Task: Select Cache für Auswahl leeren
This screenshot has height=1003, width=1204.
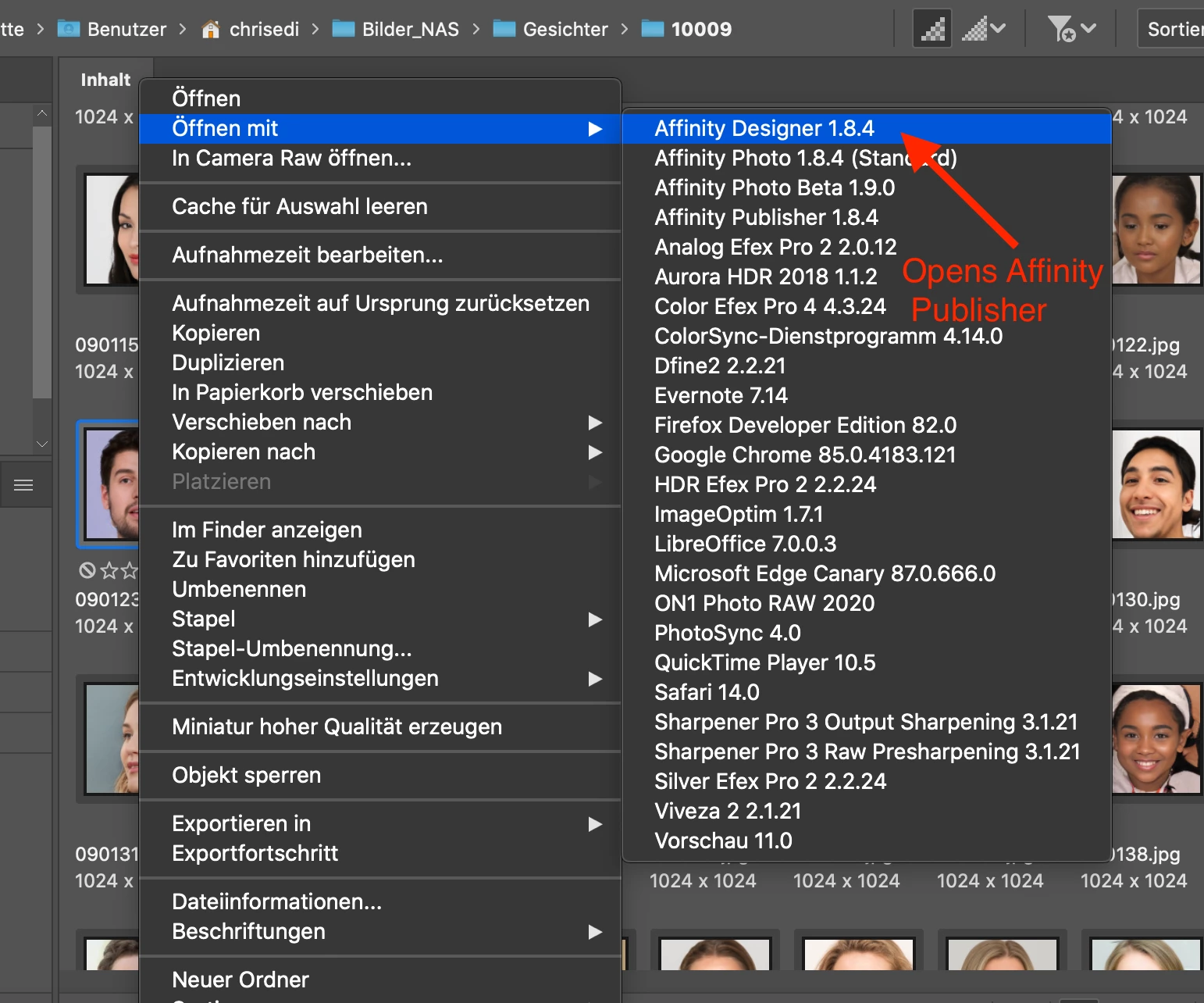Action: click(380, 206)
